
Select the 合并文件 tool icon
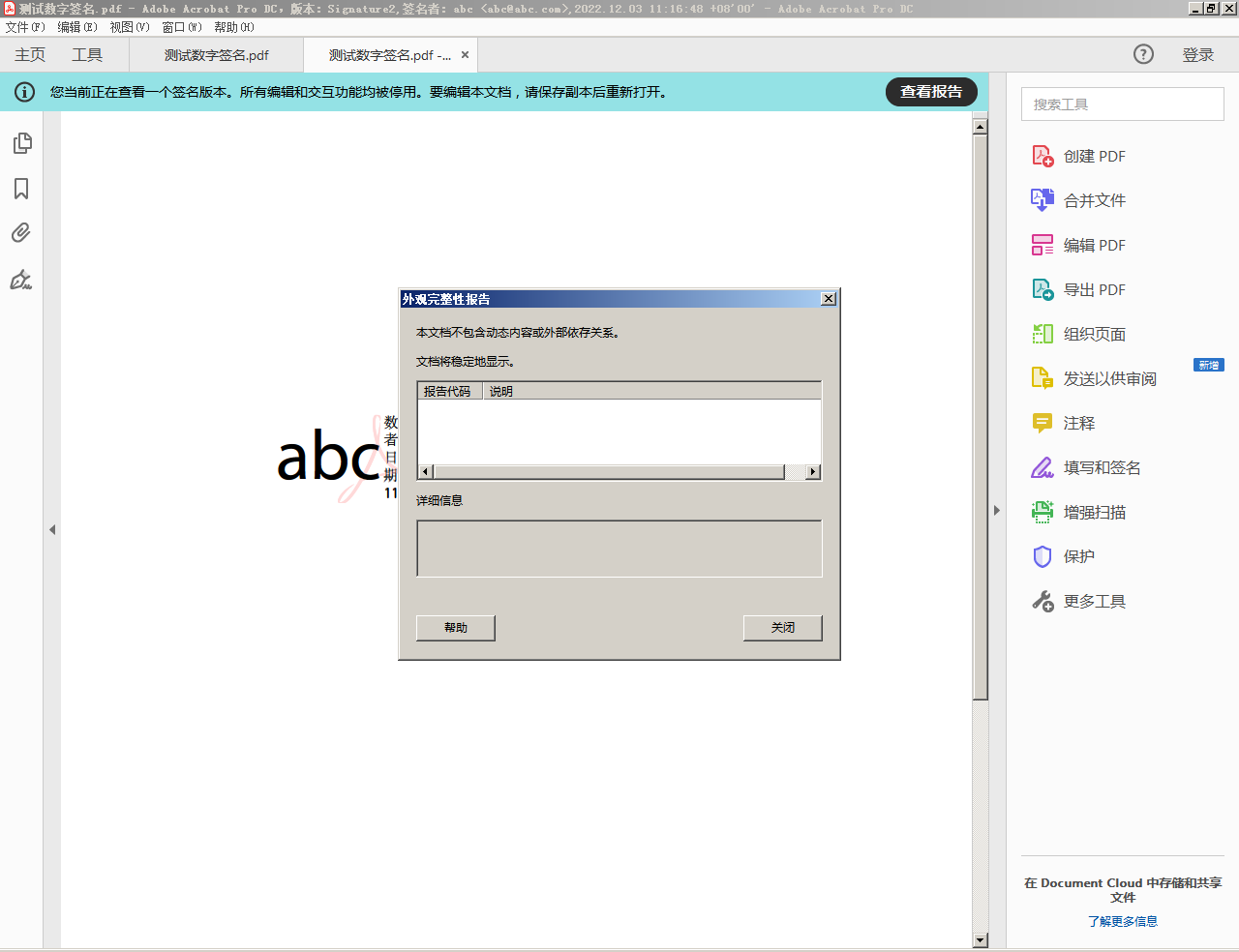[1042, 200]
